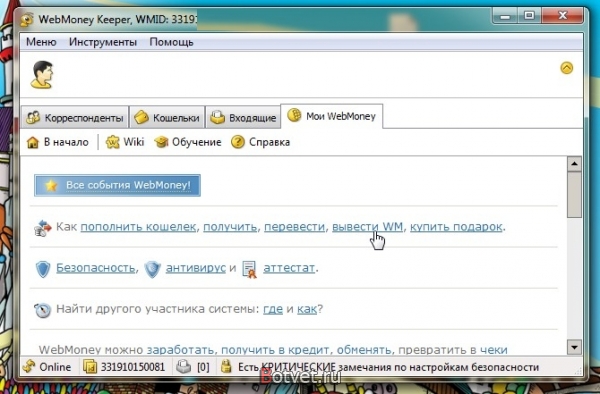
Task: Click the scrollbar down arrow
Action: 574,347
